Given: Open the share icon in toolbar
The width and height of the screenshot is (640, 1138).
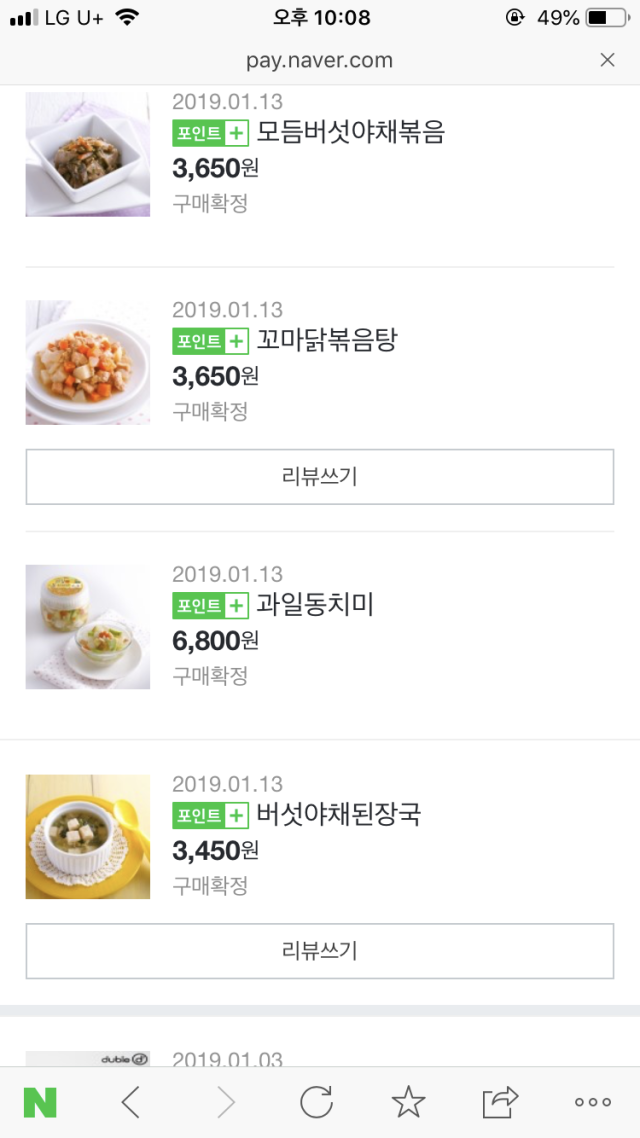Looking at the screenshot, I should (500, 1103).
